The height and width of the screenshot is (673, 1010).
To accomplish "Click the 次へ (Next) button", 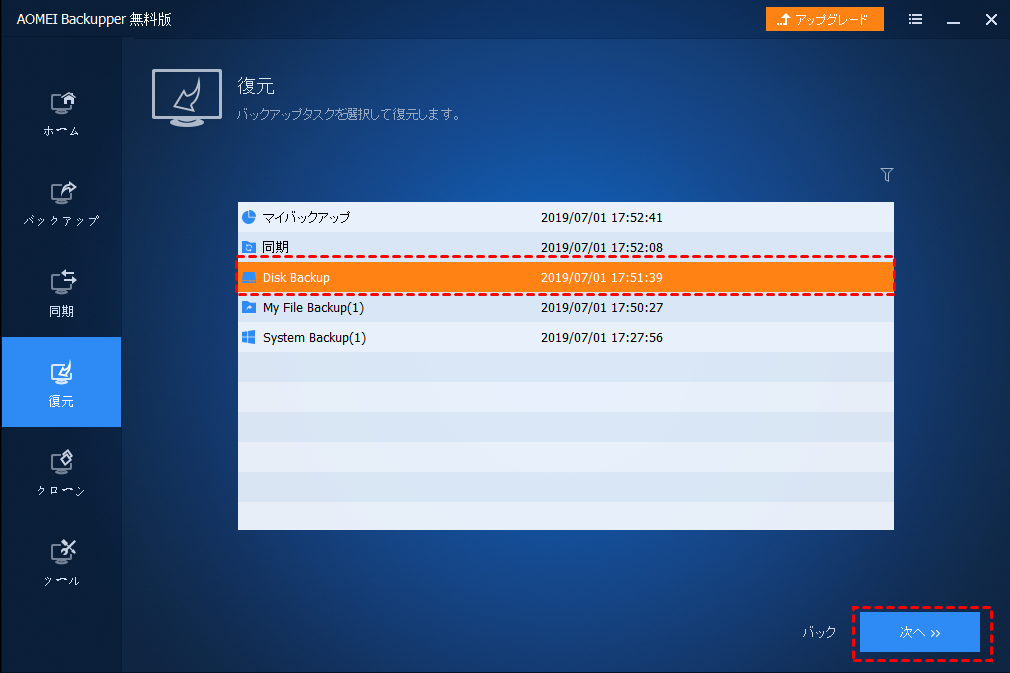I will [920, 632].
